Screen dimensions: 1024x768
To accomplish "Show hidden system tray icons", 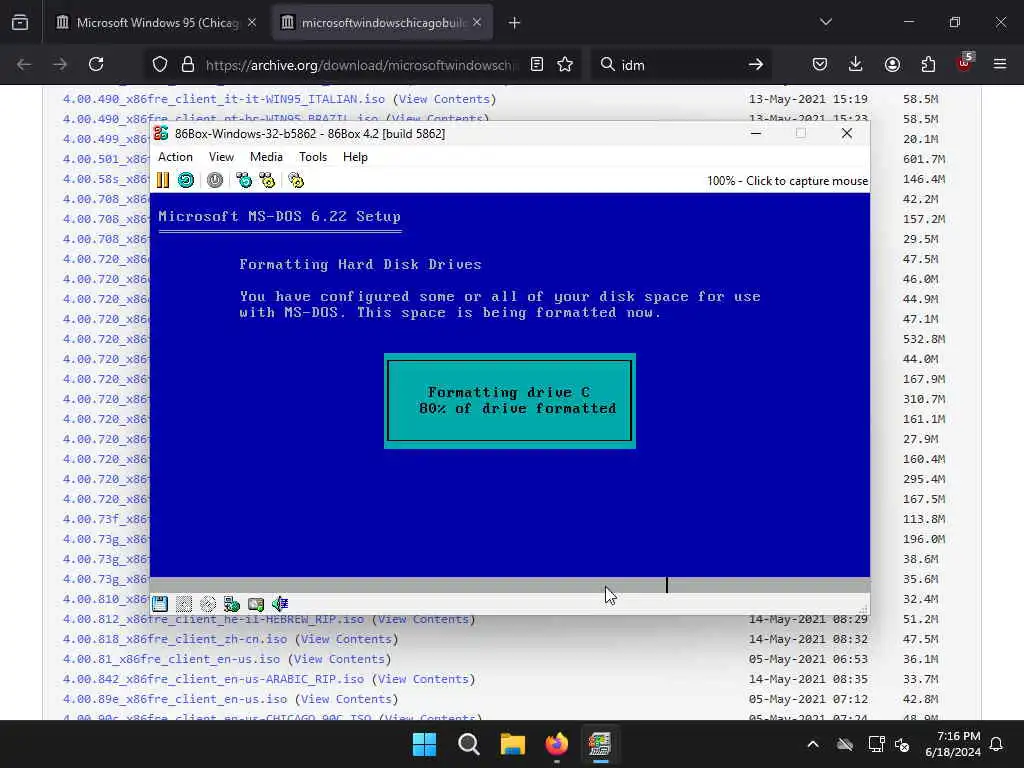I will [x=813, y=744].
